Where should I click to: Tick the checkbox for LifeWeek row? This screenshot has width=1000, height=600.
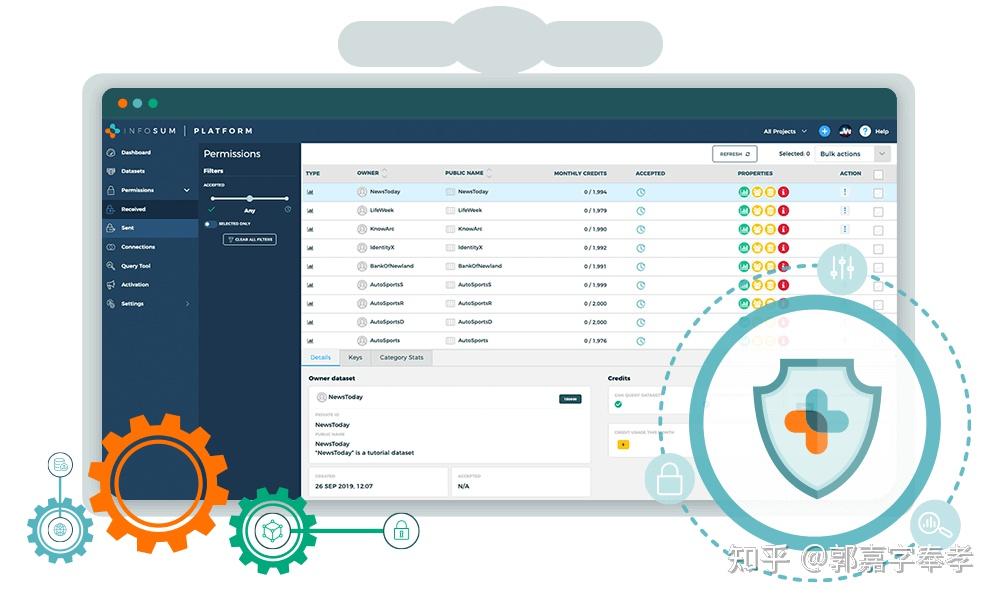878,212
